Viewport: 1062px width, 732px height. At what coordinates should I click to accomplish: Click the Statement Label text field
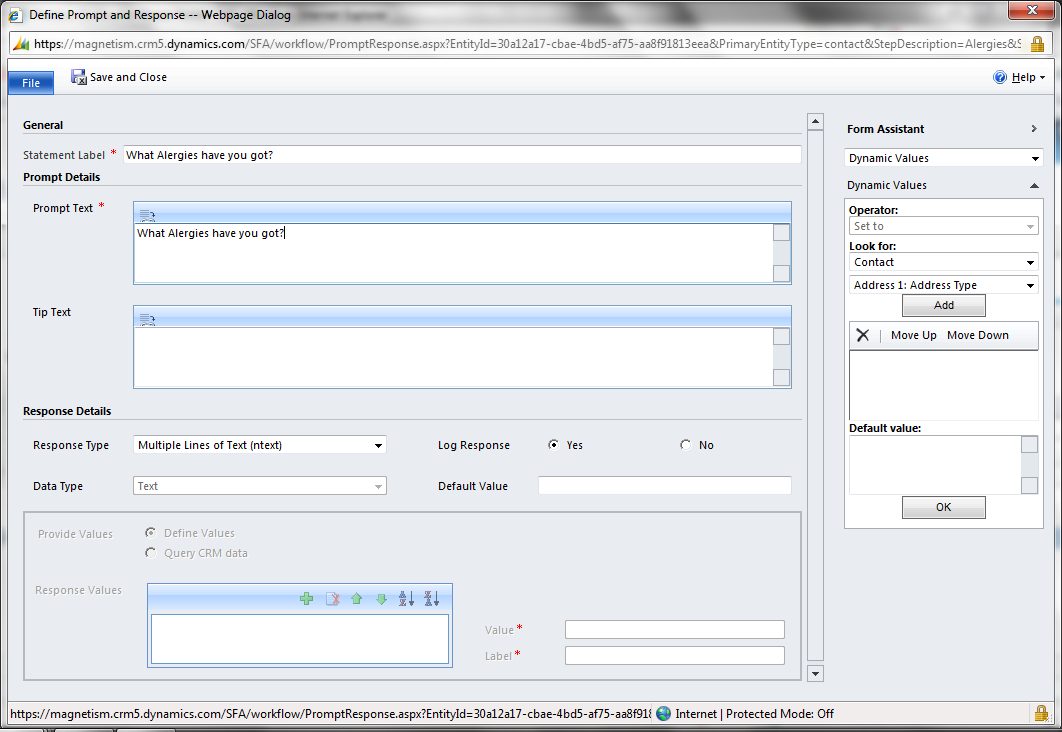click(x=461, y=155)
